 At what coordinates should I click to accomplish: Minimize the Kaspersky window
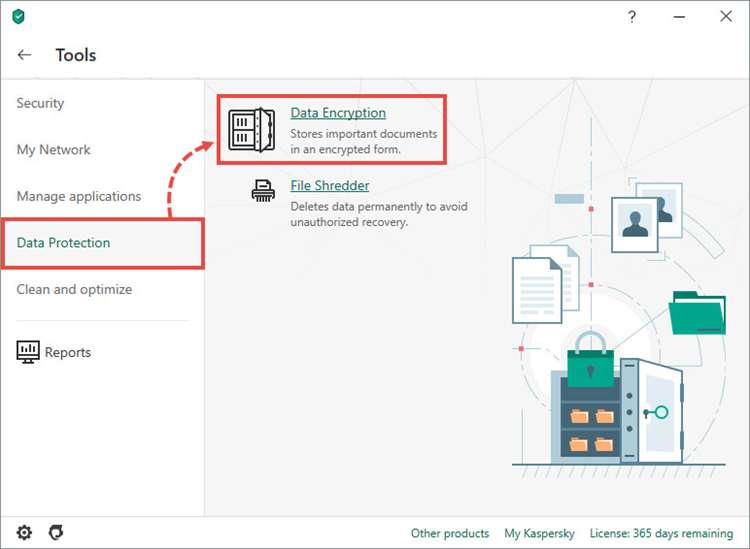click(679, 17)
